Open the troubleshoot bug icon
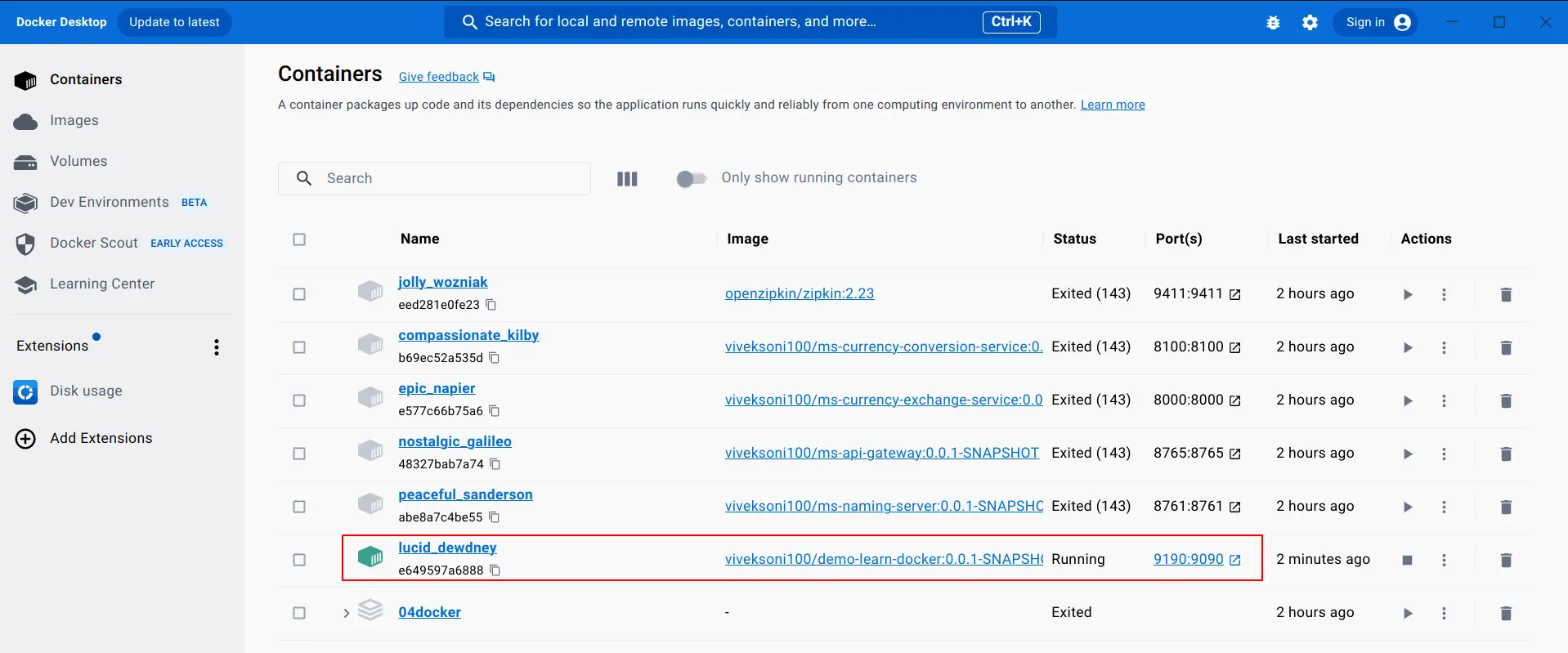The width and height of the screenshot is (1568, 653). [1273, 23]
